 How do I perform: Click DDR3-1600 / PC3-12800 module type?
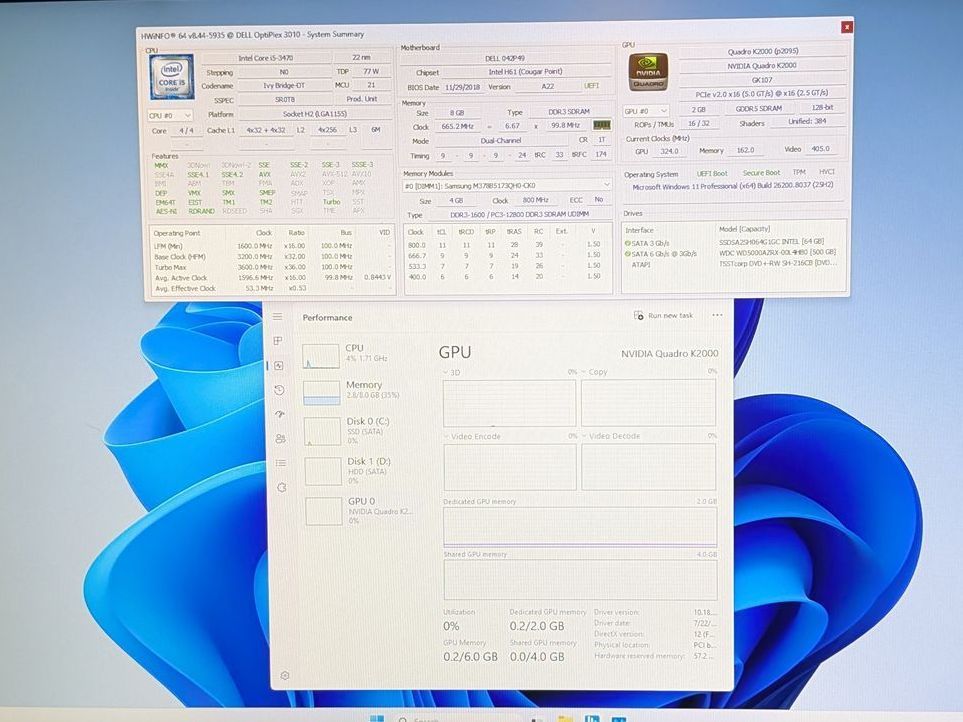pyautogui.click(x=519, y=214)
